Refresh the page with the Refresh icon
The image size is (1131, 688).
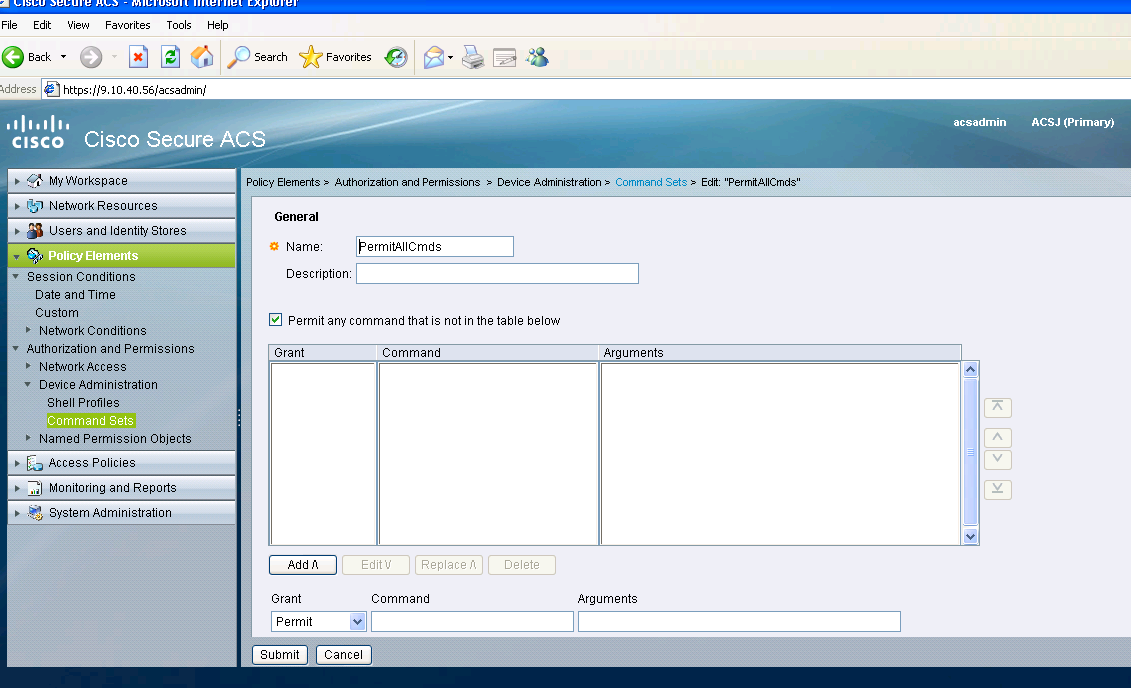pyautogui.click(x=170, y=57)
